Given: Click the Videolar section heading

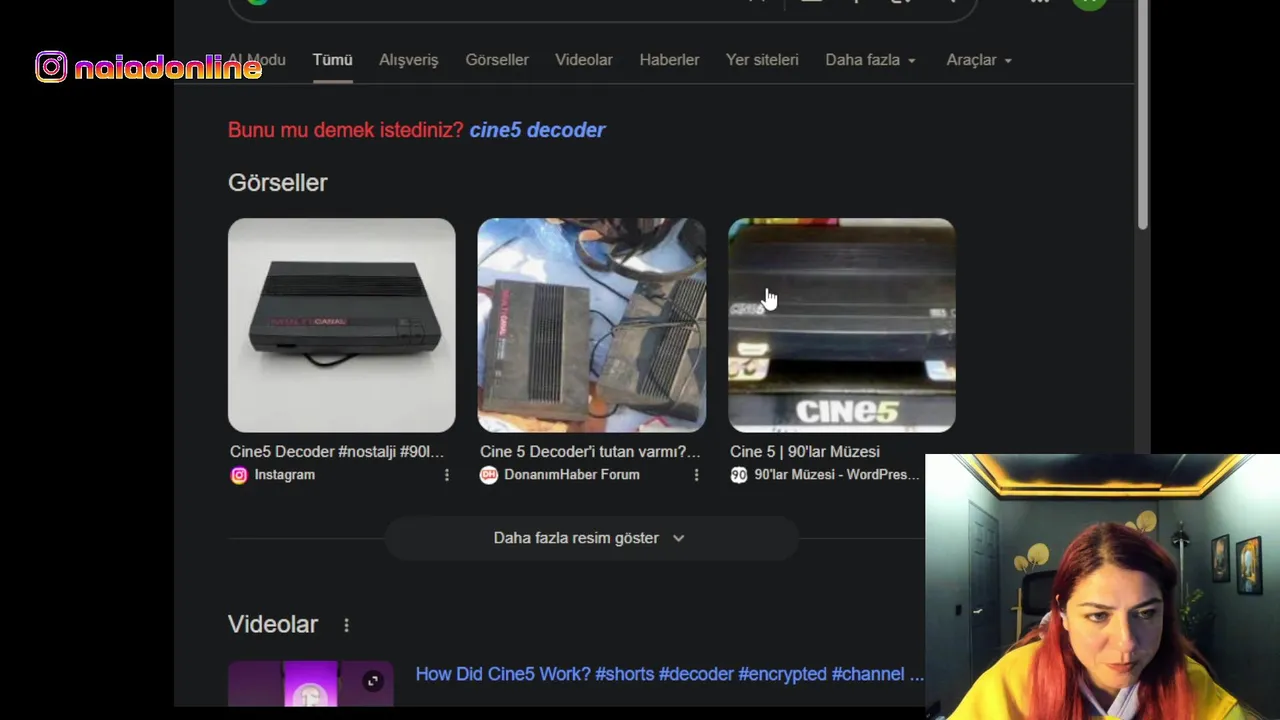Looking at the screenshot, I should (273, 624).
